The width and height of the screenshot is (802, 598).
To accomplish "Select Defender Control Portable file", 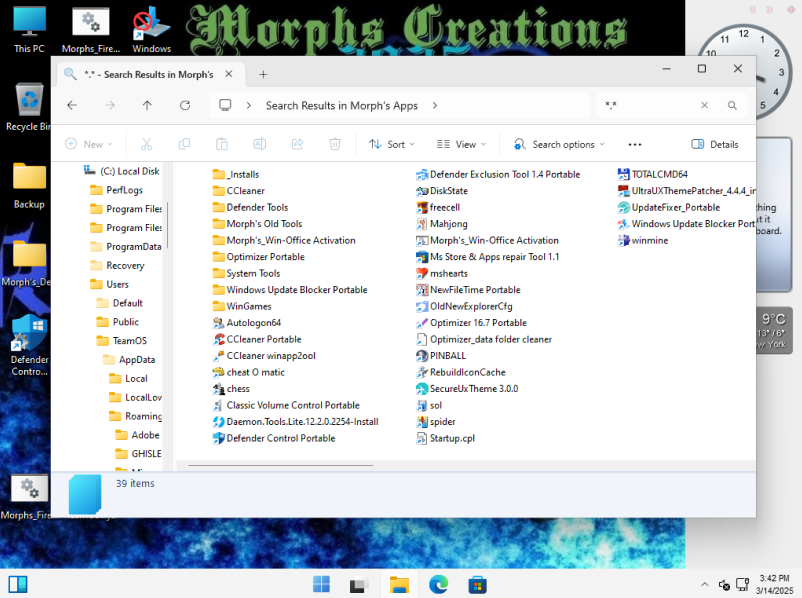I will (274, 438).
